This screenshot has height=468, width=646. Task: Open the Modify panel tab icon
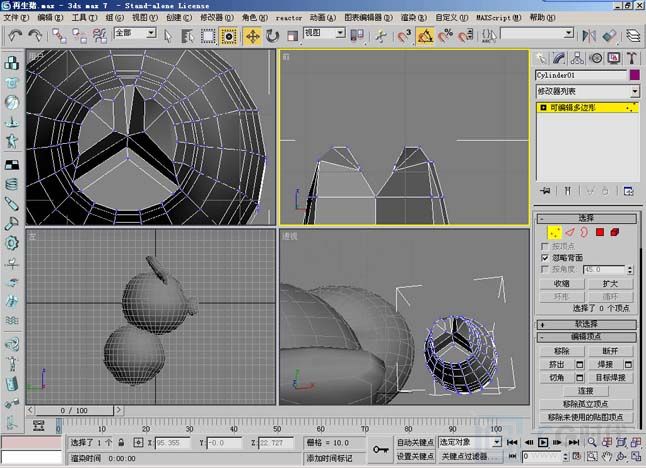559,58
